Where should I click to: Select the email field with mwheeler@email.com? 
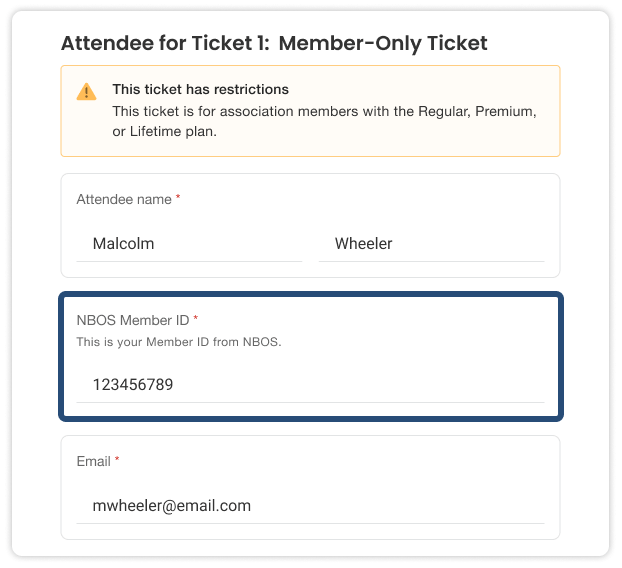(310, 506)
